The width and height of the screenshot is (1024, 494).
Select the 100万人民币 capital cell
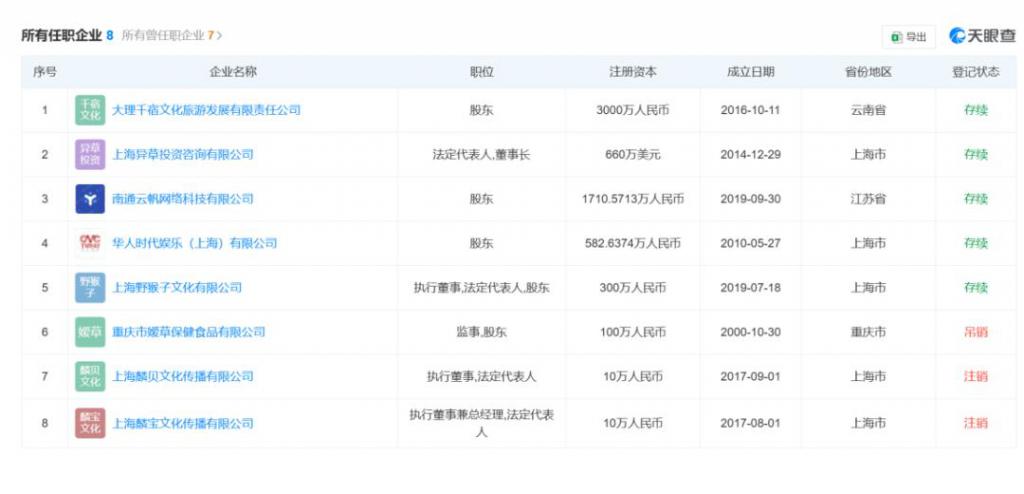pyautogui.click(x=633, y=332)
